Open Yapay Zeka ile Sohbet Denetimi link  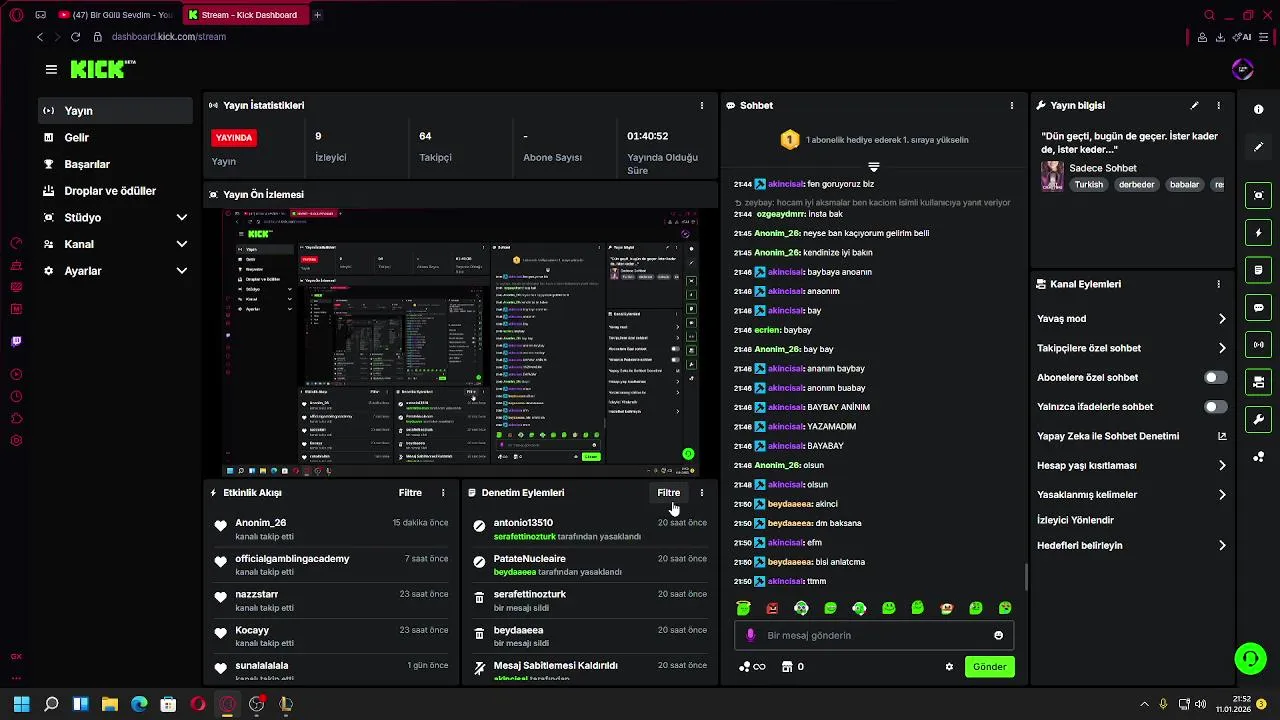tap(1131, 436)
